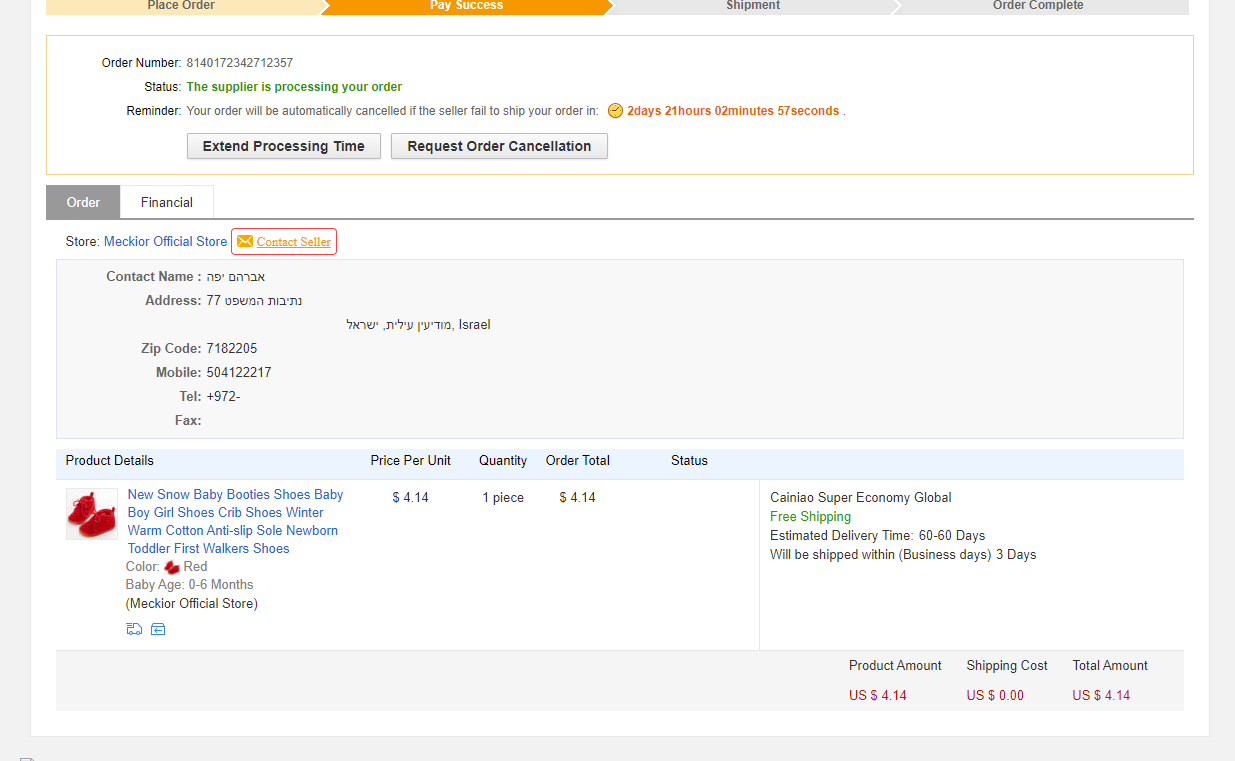
Task: Click the envelope icon beside Contact Seller
Action: click(245, 241)
